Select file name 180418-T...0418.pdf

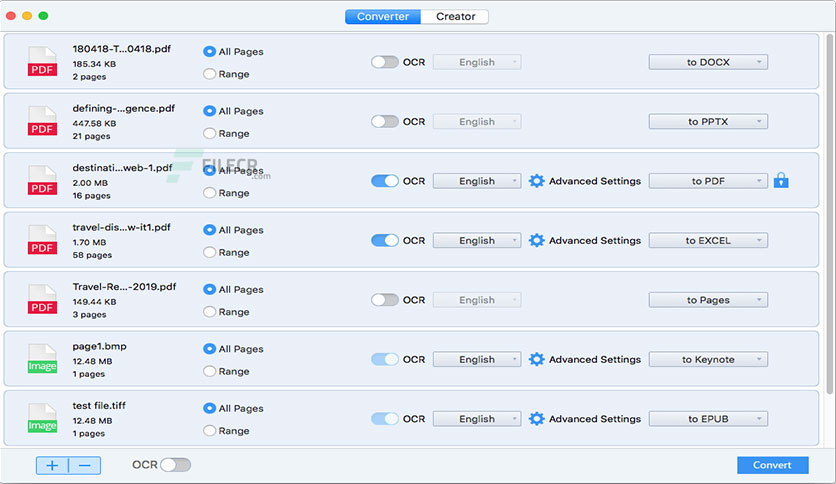coord(122,49)
